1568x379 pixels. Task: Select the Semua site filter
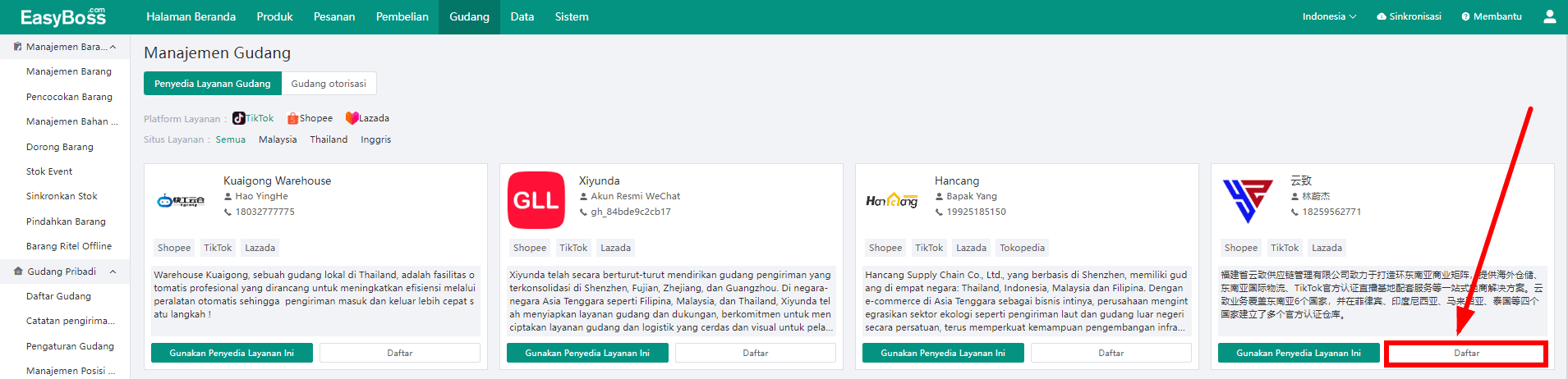(x=231, y=139)
